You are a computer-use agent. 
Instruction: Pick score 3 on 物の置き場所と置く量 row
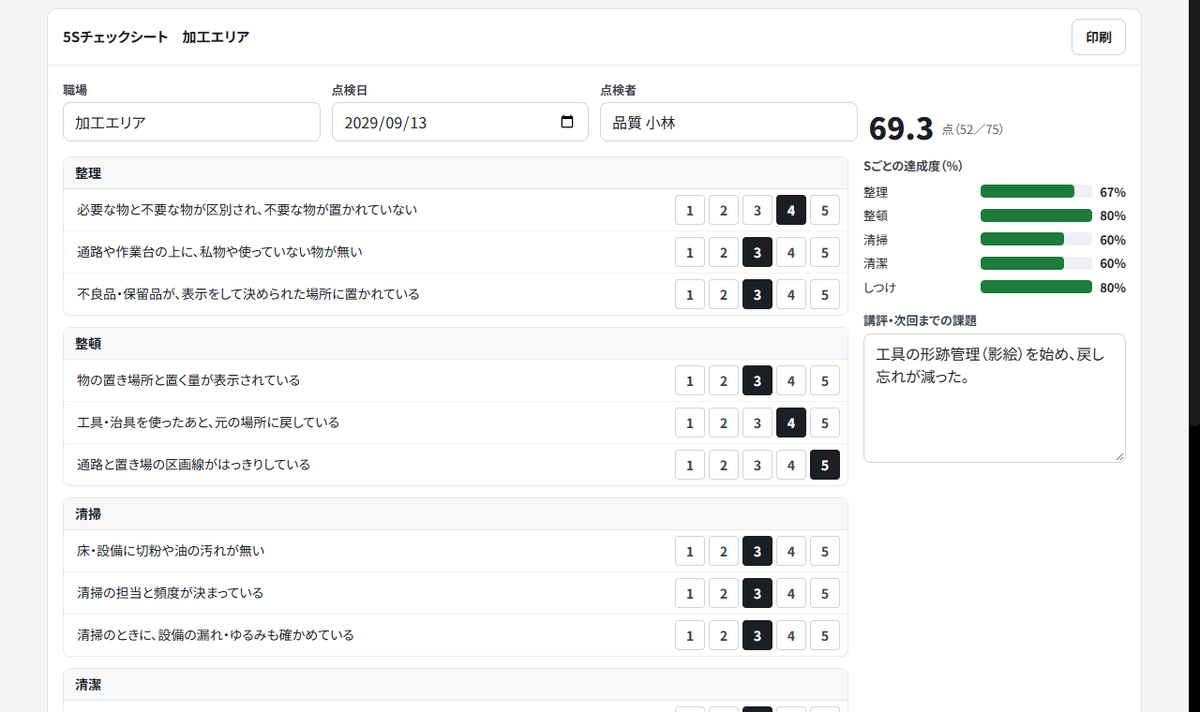[x=757, y=381]
